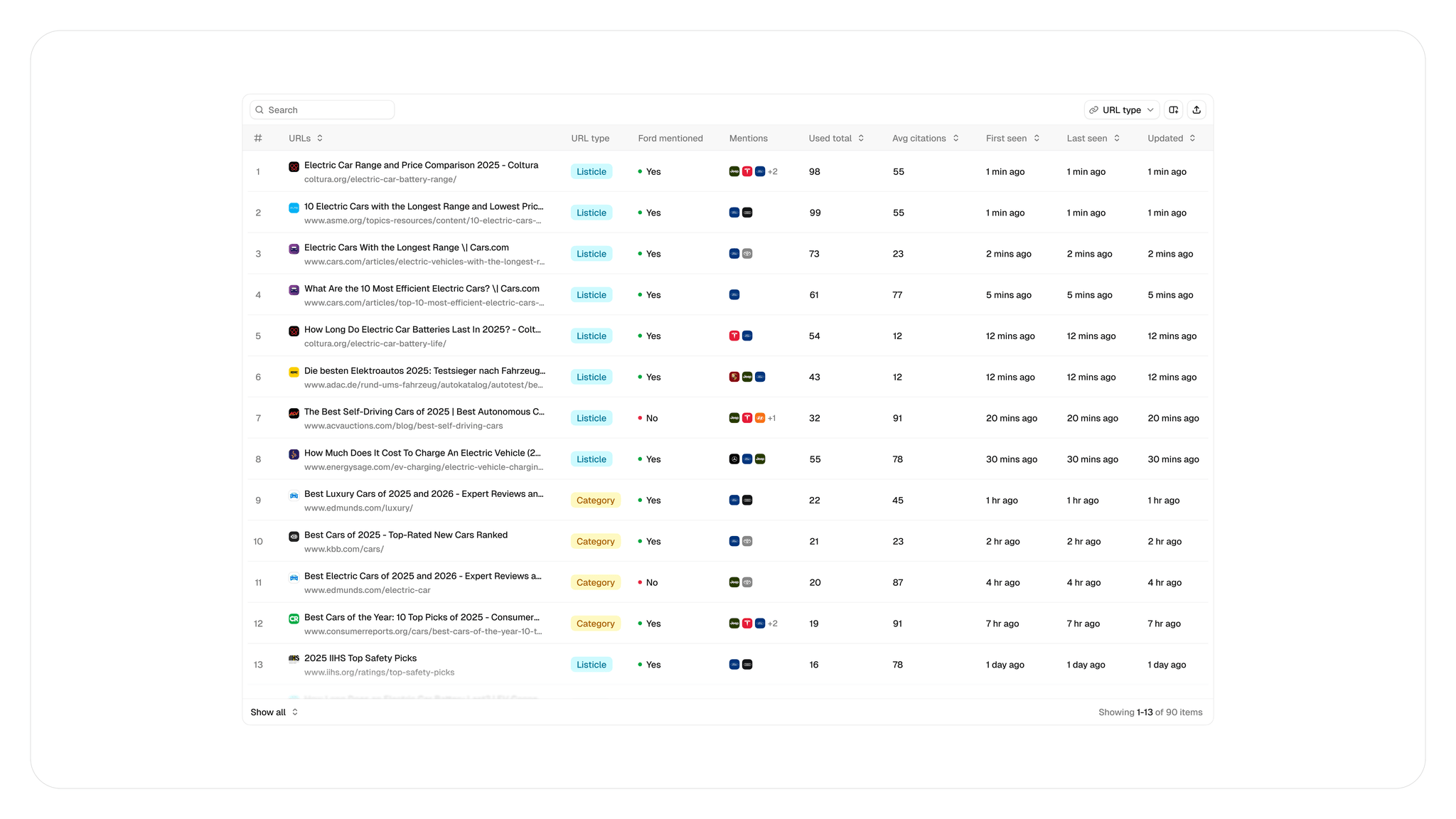The width and height of the screenshot is (1456, 819).
Task: Click the KBB favicon in row 10
Action: tap(294, 536)
